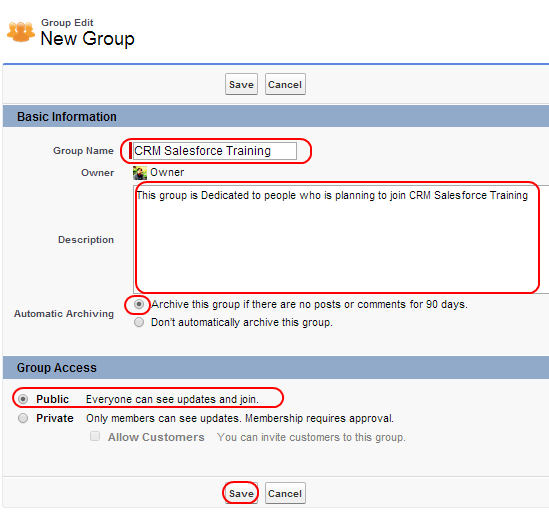Select Archive after 90 days radio option

pyautogui.click(x=139, y=304)
